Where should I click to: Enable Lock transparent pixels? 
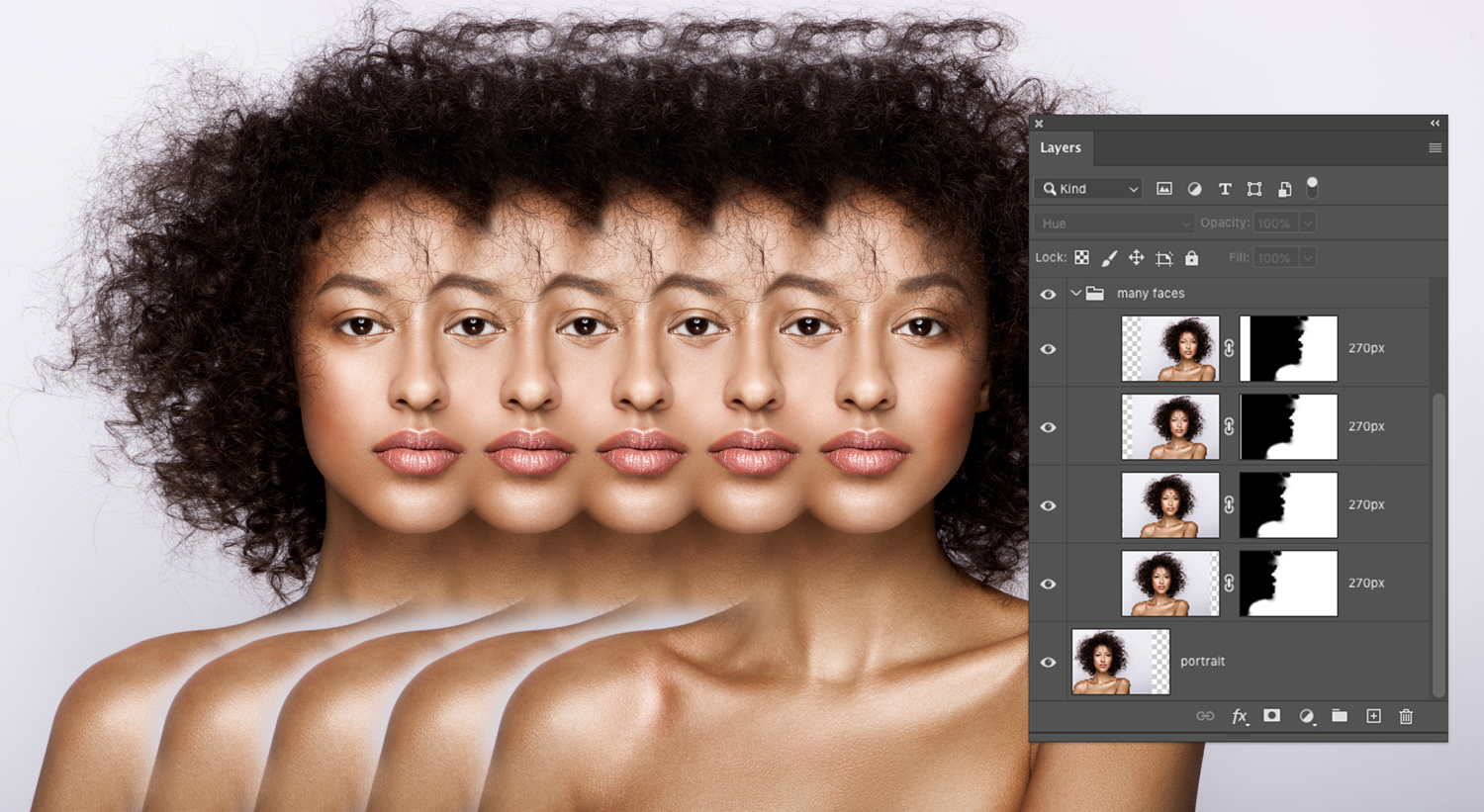tap(1082, 257)
